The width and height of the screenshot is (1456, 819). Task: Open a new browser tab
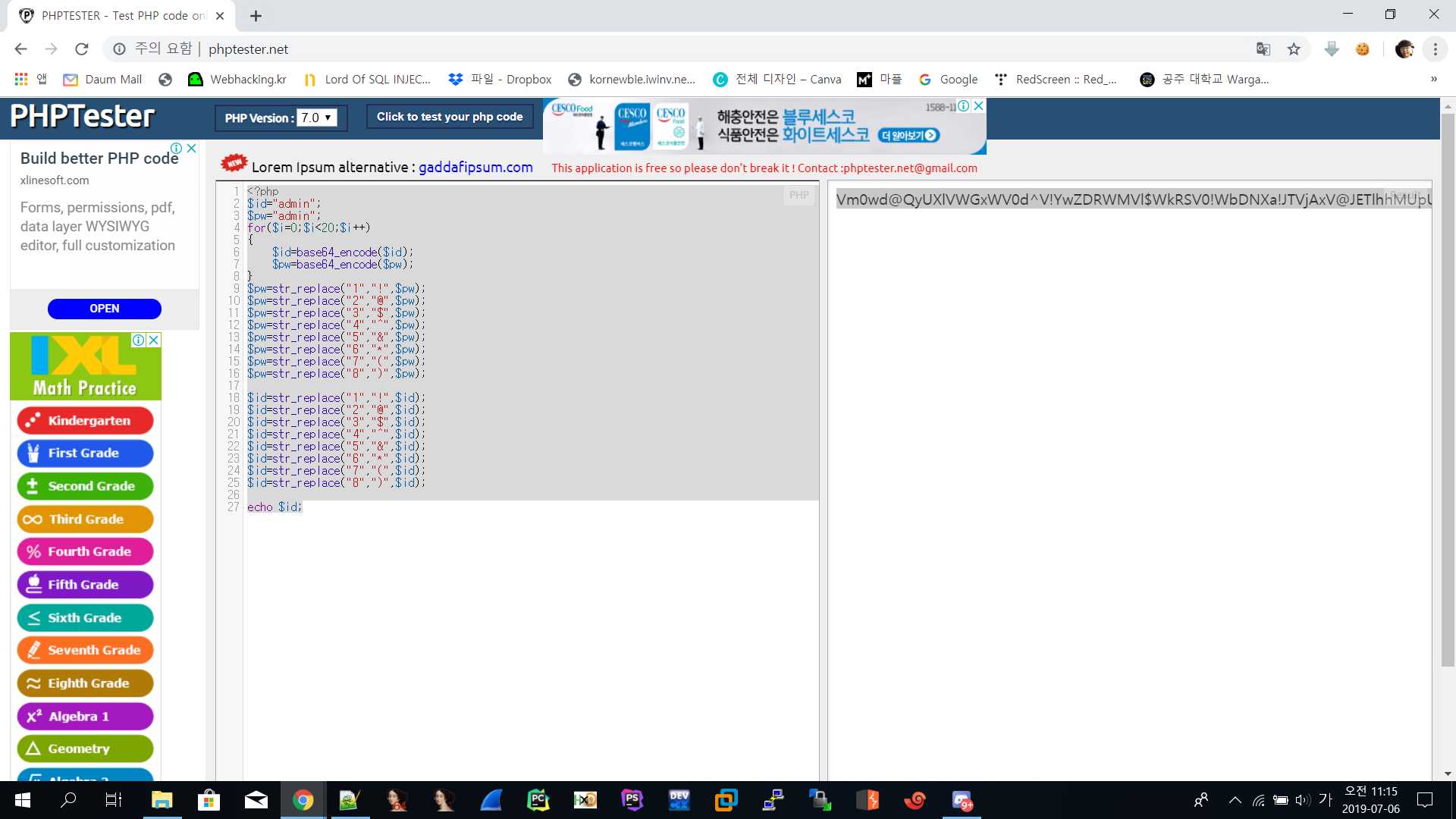[256, 16]
